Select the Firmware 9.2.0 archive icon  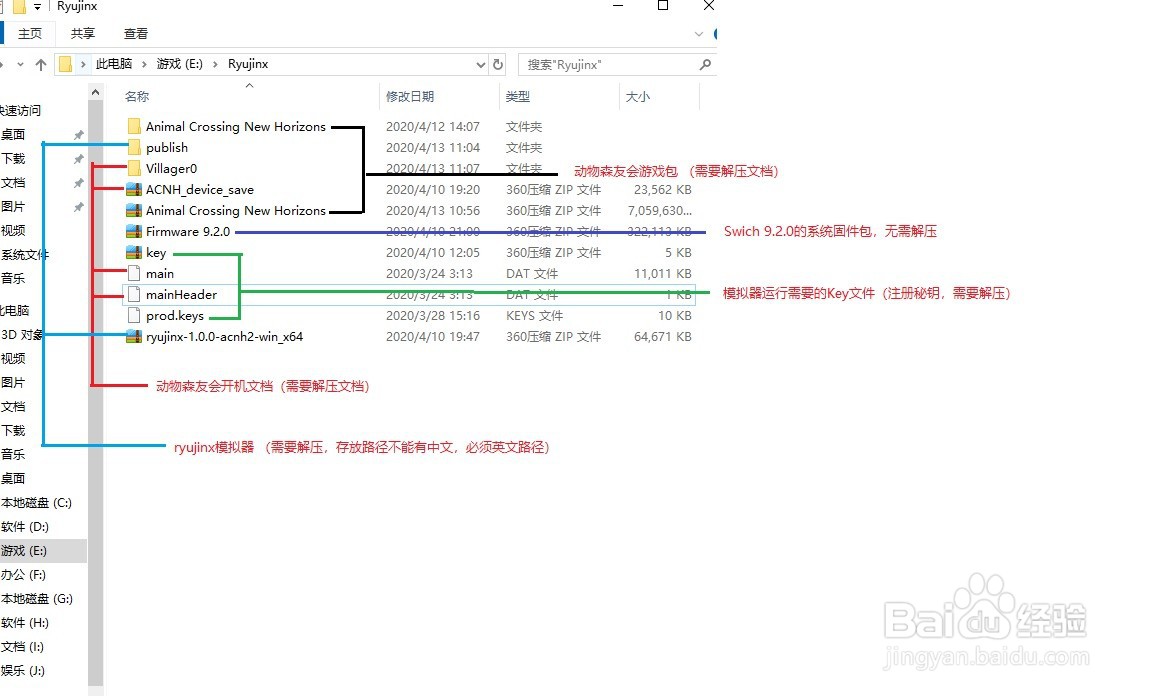(134, 232)
